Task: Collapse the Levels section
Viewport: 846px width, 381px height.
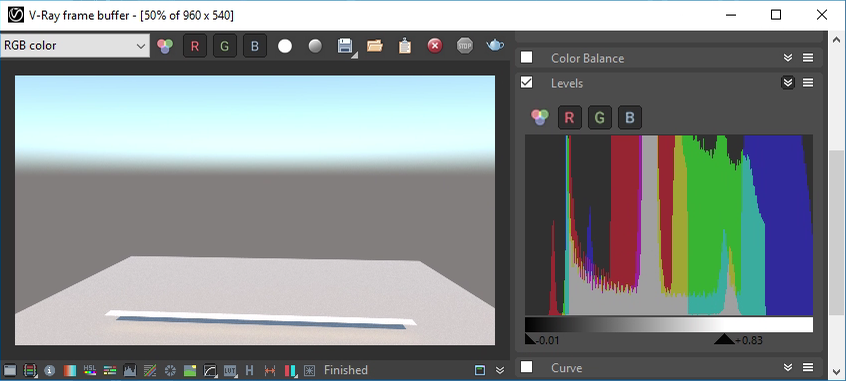Action: coord(788,83)
